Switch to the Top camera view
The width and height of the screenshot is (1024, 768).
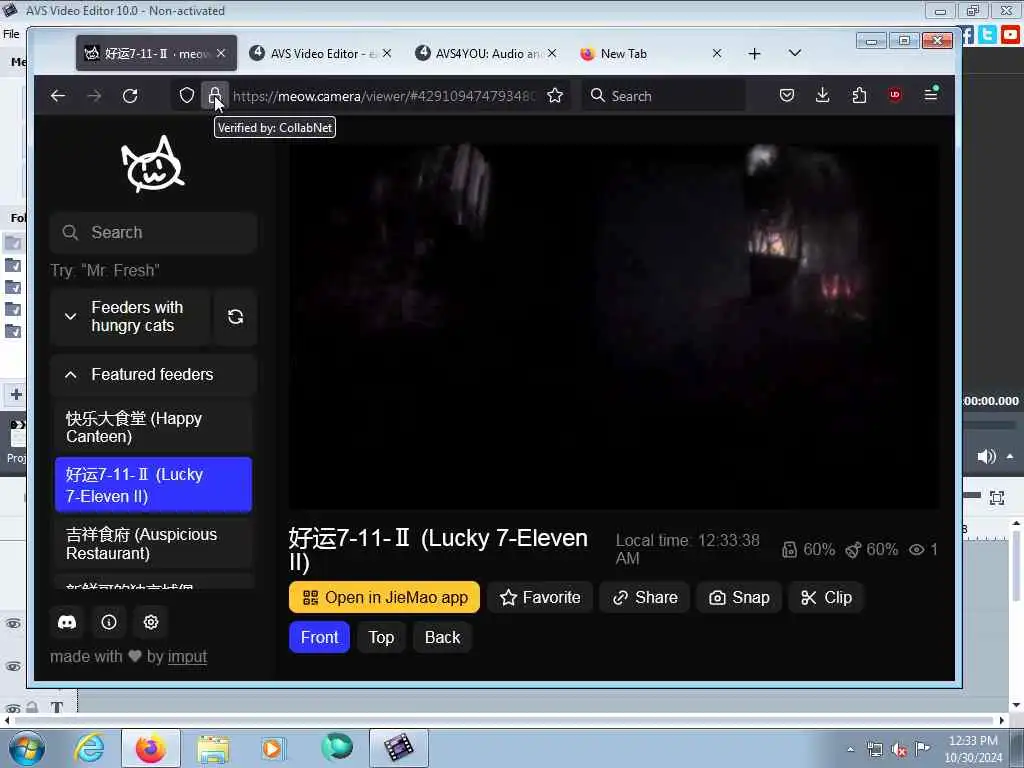[x=381, y=637]
